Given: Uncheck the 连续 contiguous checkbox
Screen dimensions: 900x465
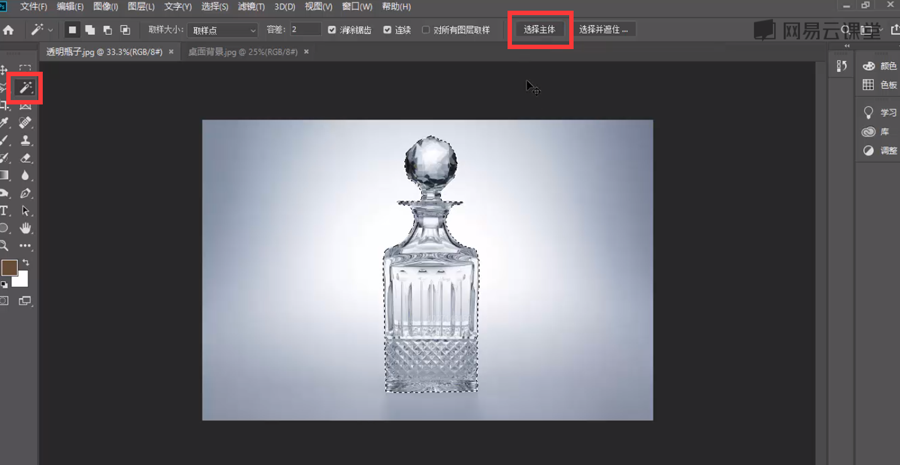Looking at the screenshot, I should tap(387, 30).
